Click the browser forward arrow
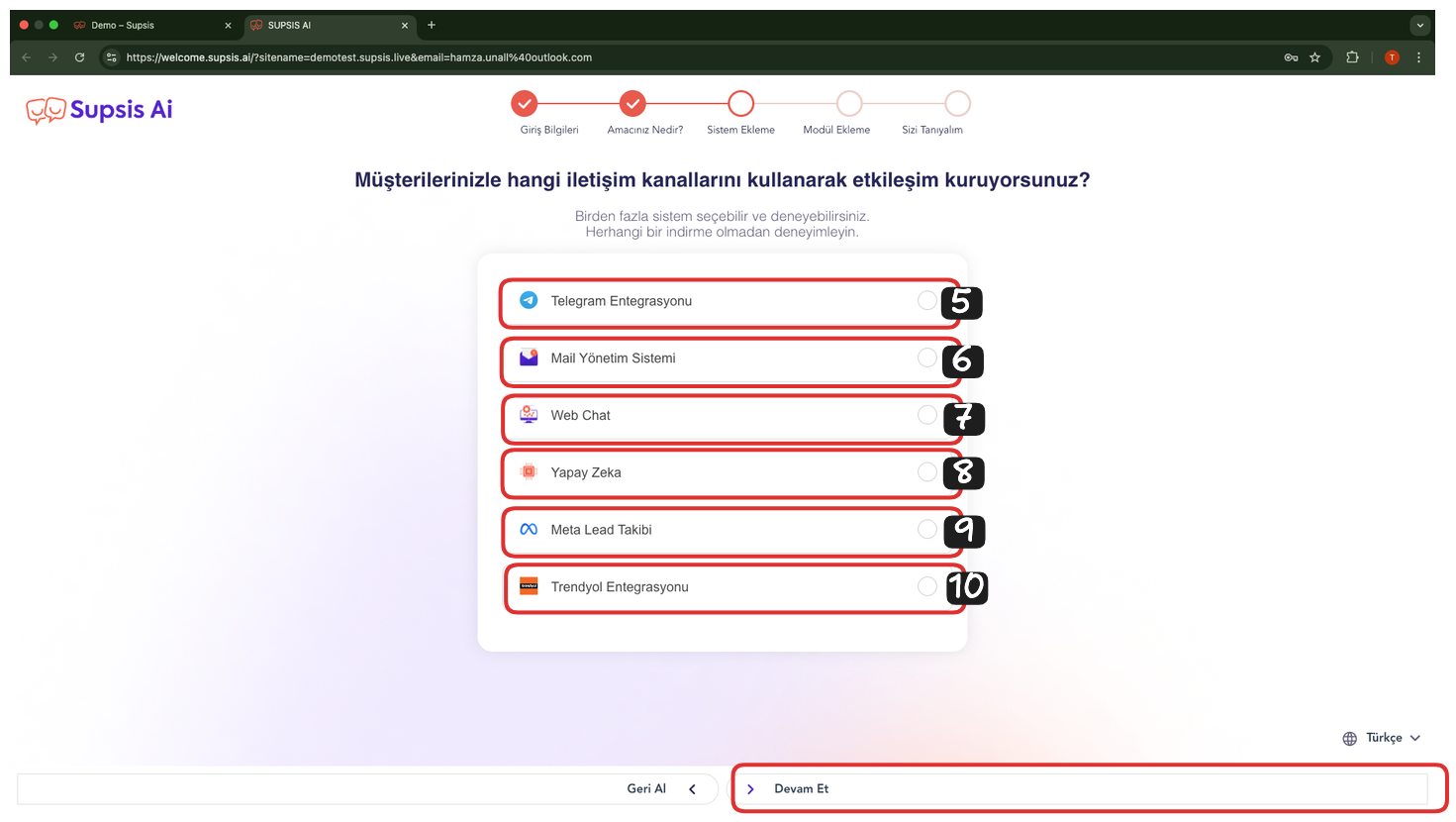 (x=53, y=57)
